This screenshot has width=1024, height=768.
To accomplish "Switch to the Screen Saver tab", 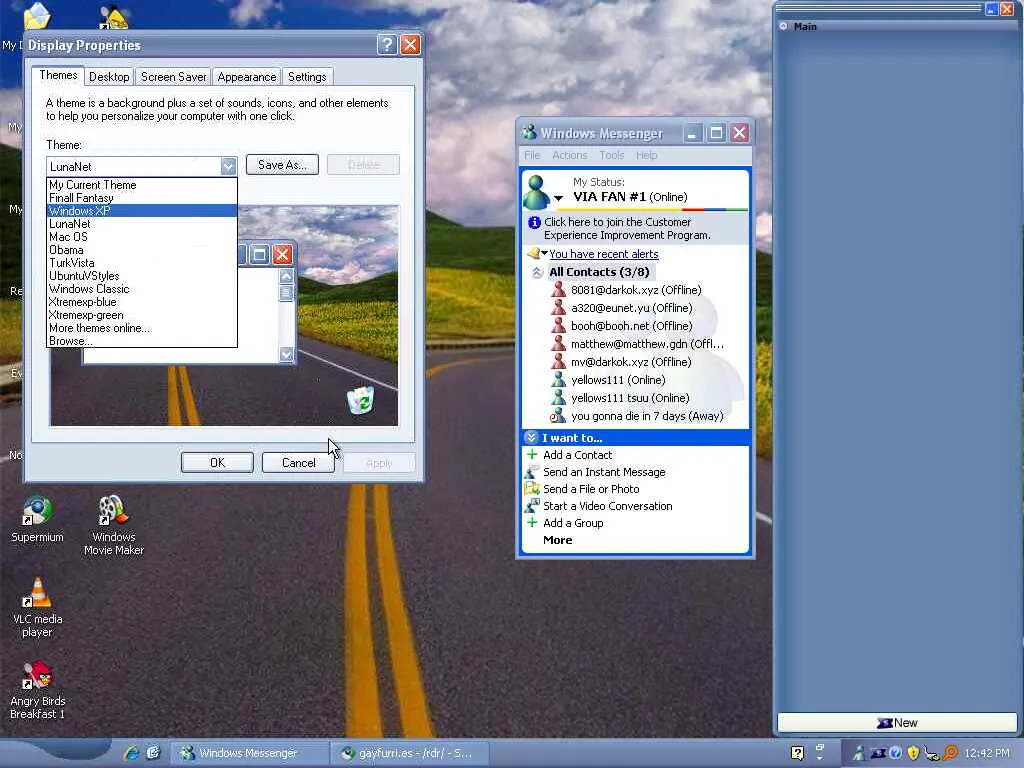I will coord(174,76).
